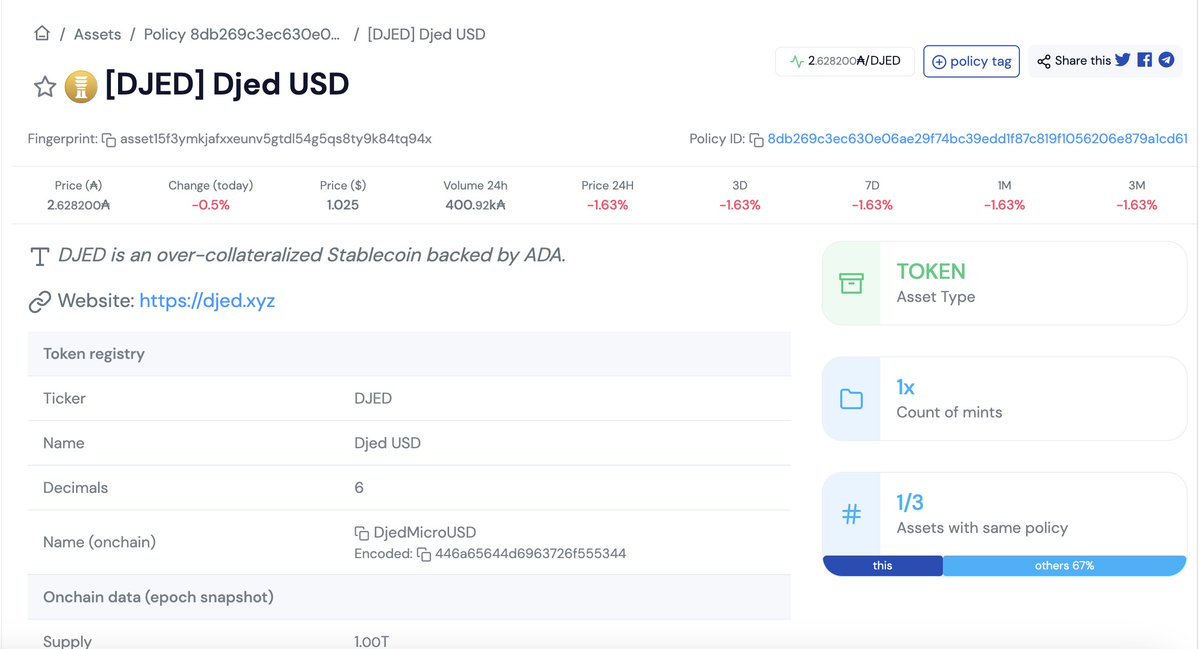This screenshot has width=1199, height=649.
Task: Click the fingerprint text asset15f3ymkjafxxeunv5gtdl...
Action: click(276, 139)
